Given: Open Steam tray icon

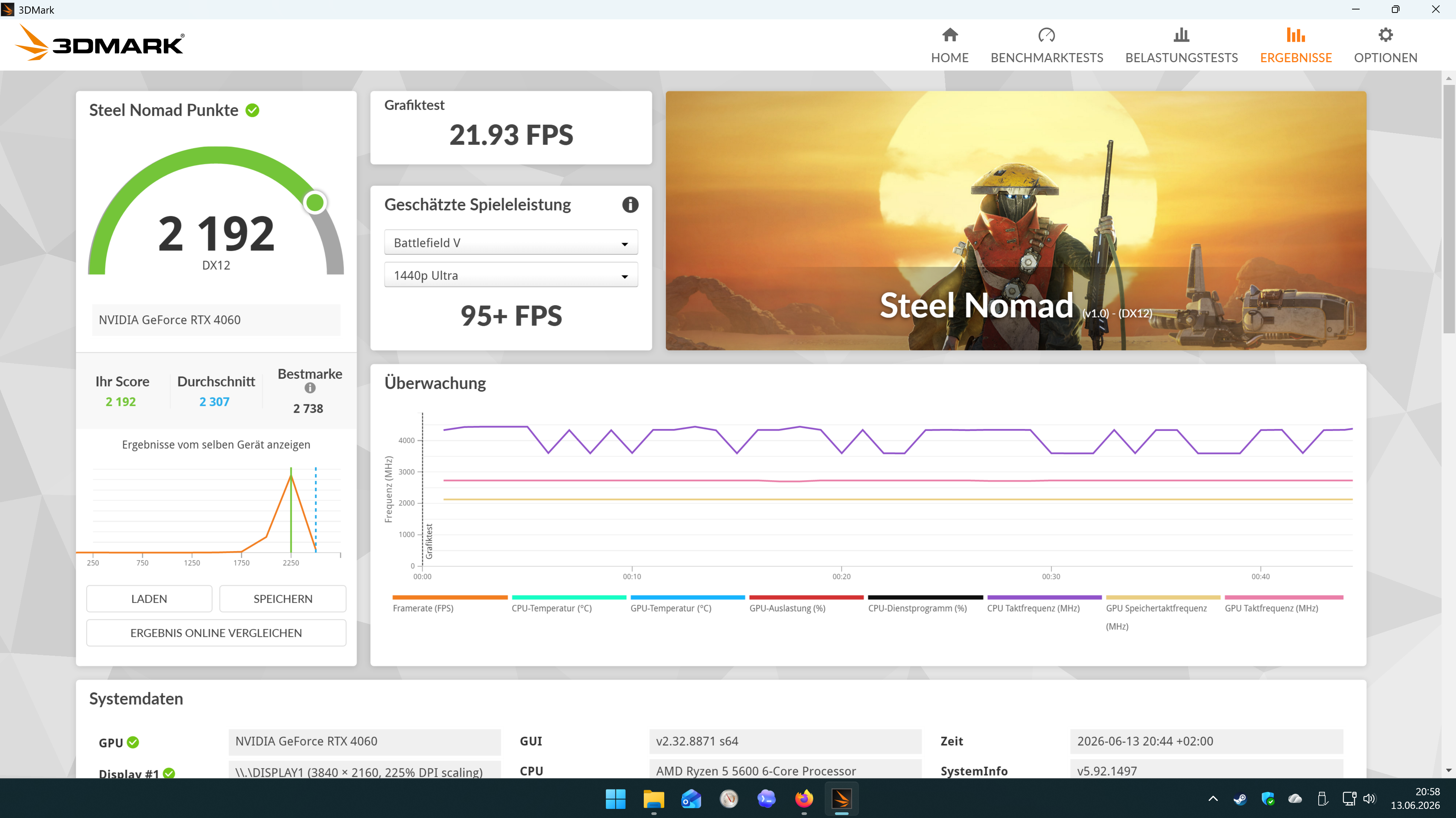Looking at the screenshot, I should 1240,799.
